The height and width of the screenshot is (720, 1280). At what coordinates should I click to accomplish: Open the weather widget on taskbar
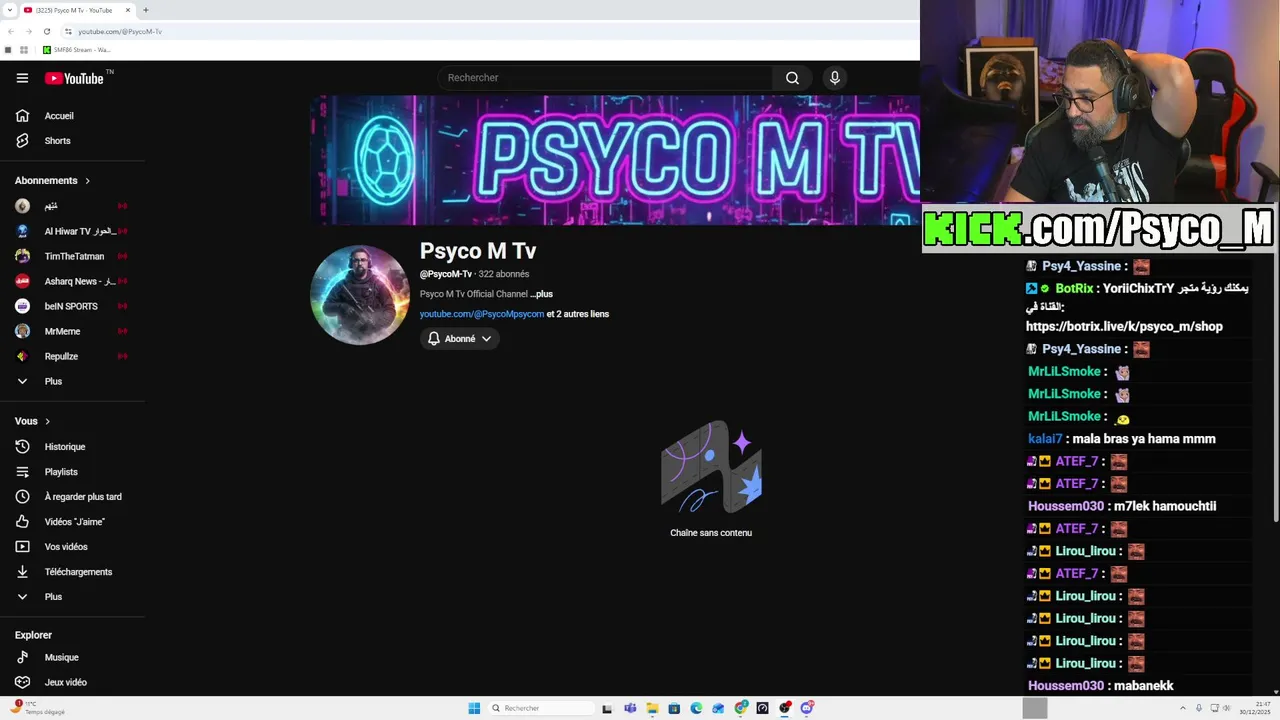click(38, 708)
